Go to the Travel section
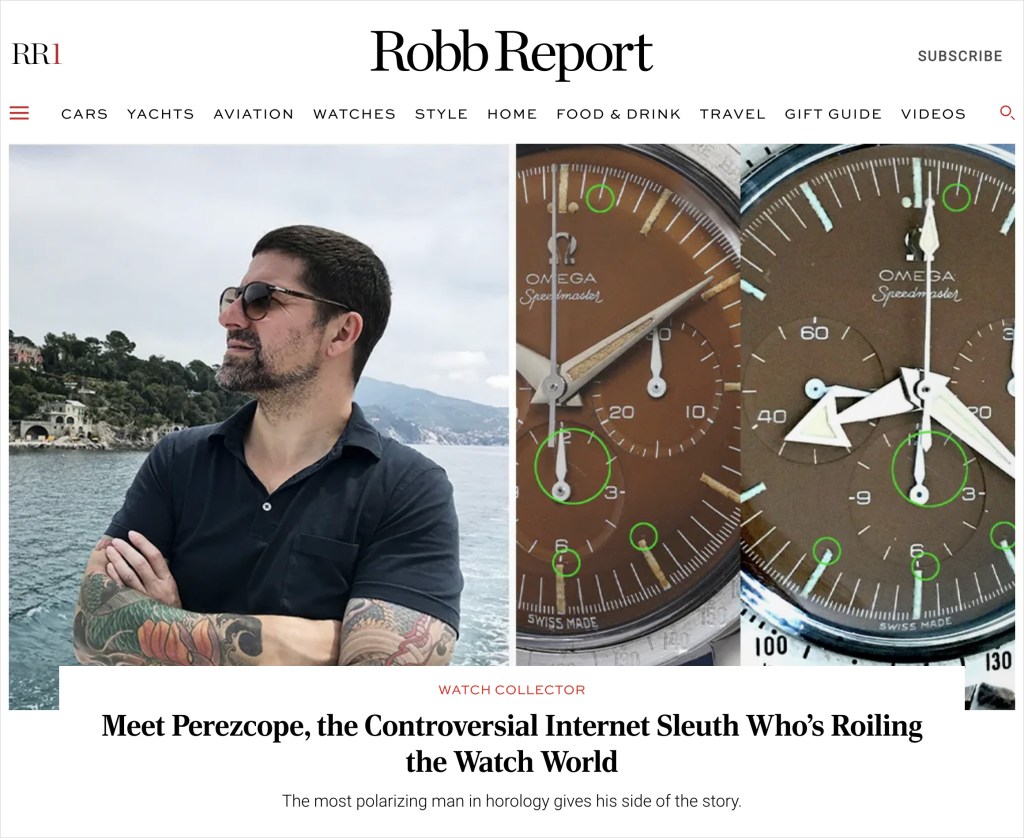Screen dimensions: 1024x838 [x=732, y=114]
